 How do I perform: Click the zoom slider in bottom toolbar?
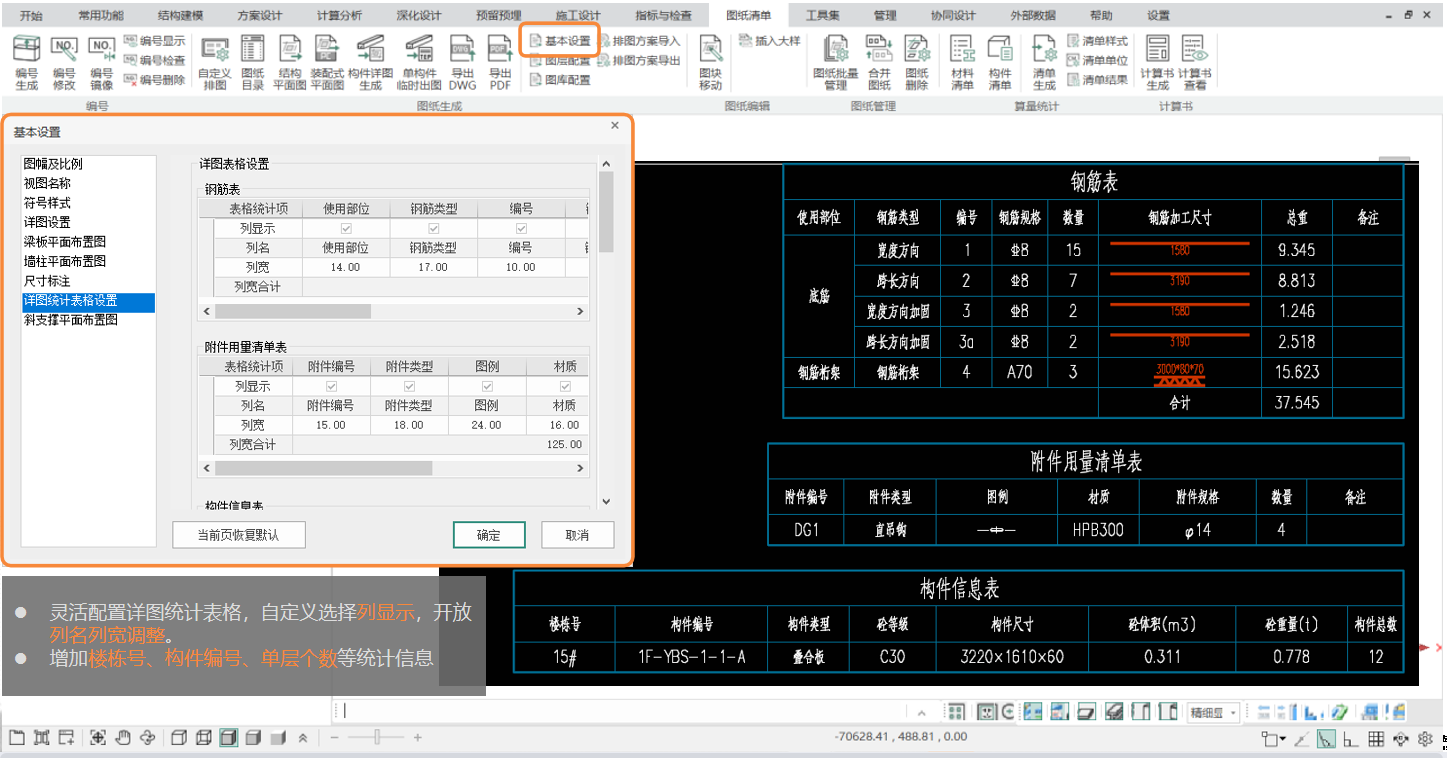tap(376, 738)
